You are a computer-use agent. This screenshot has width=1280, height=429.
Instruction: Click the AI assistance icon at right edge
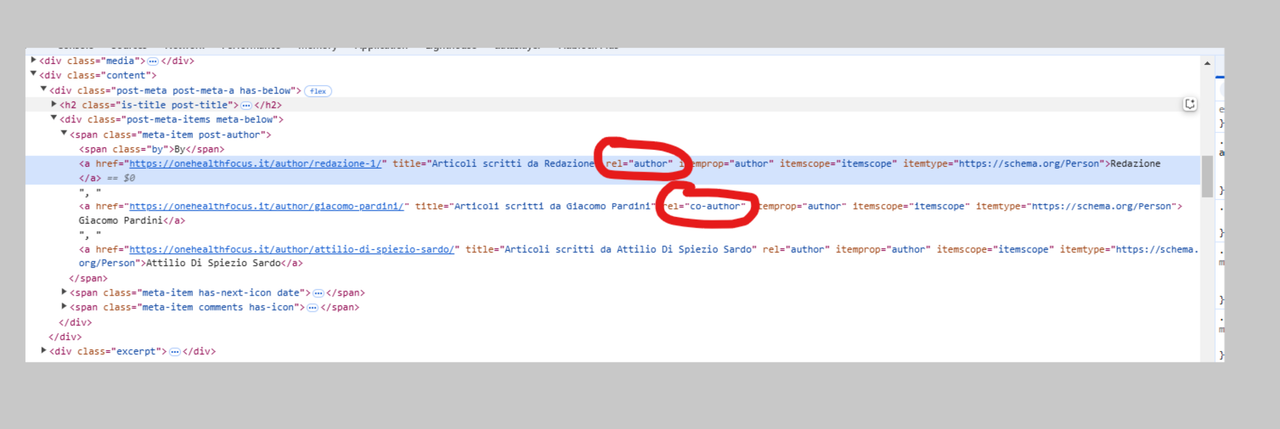pyautogui.click(x=1190, y=104)
